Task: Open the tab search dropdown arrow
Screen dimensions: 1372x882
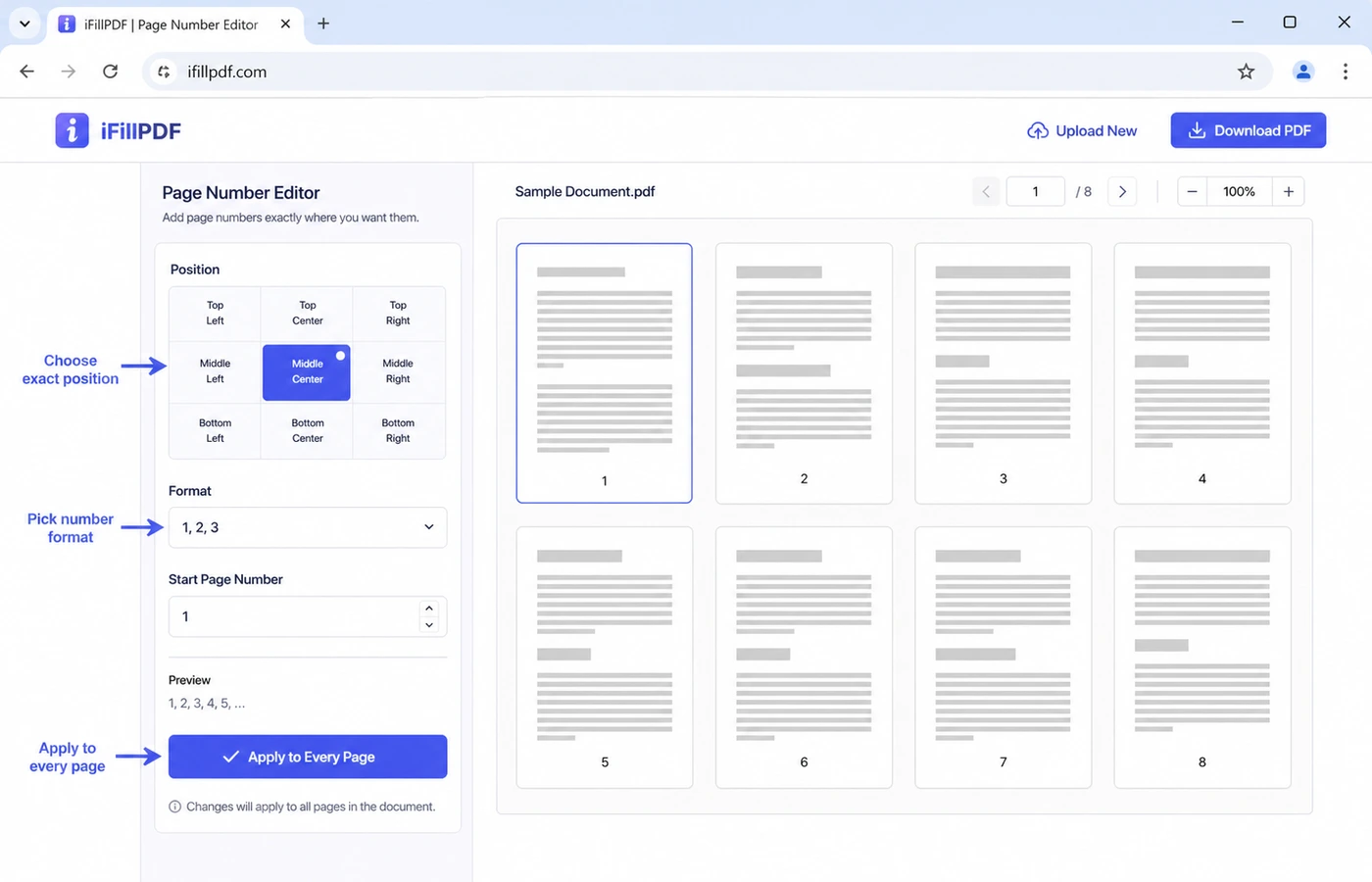Action: point(24,24)
